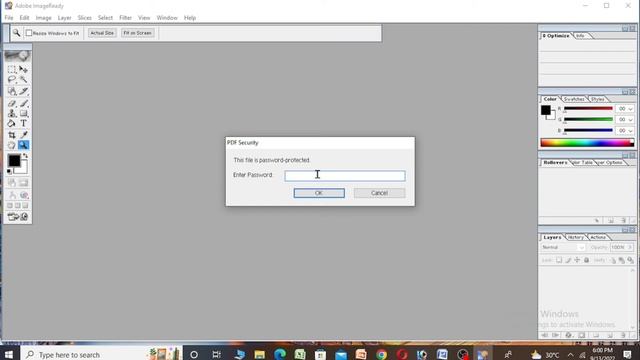Expand the Opacity 100% field arrow
Viewport: 640px width, 360px height.
coord(630,247)
